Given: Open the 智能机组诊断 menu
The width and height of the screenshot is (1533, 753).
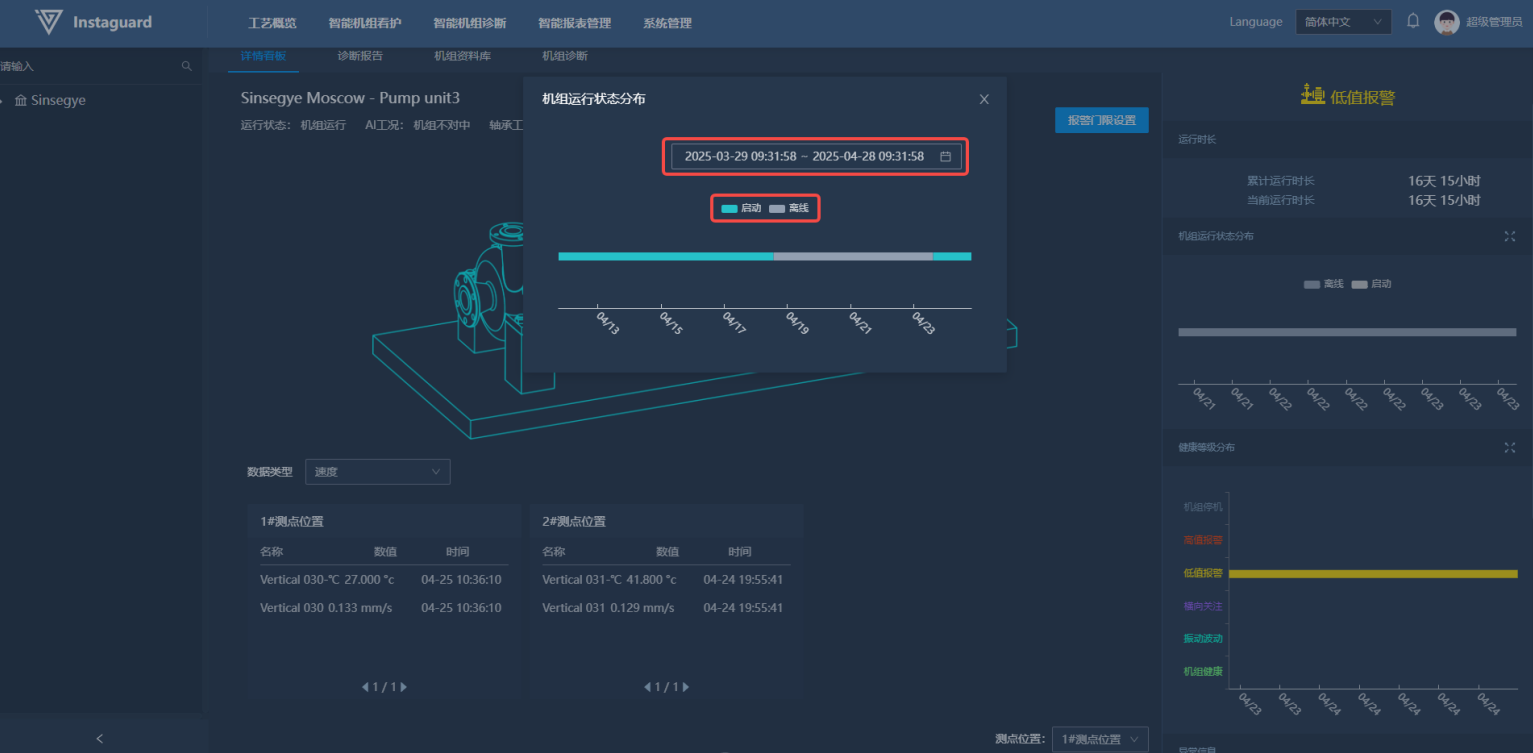Looking at the screenshot, I should pos(469,23).
